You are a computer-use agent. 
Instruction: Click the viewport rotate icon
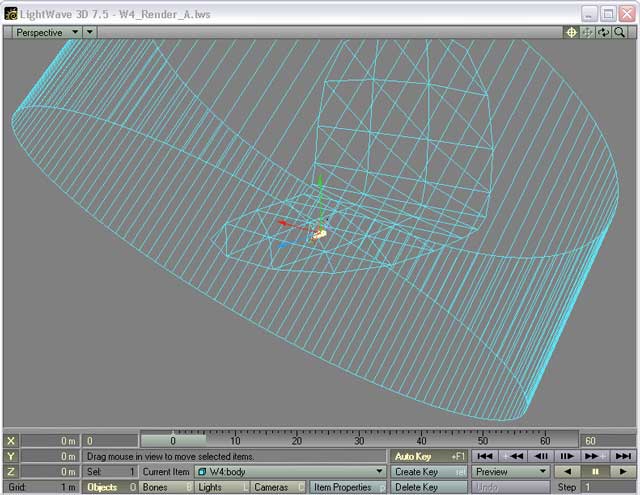pyautogui.click(x=604, y=32)
